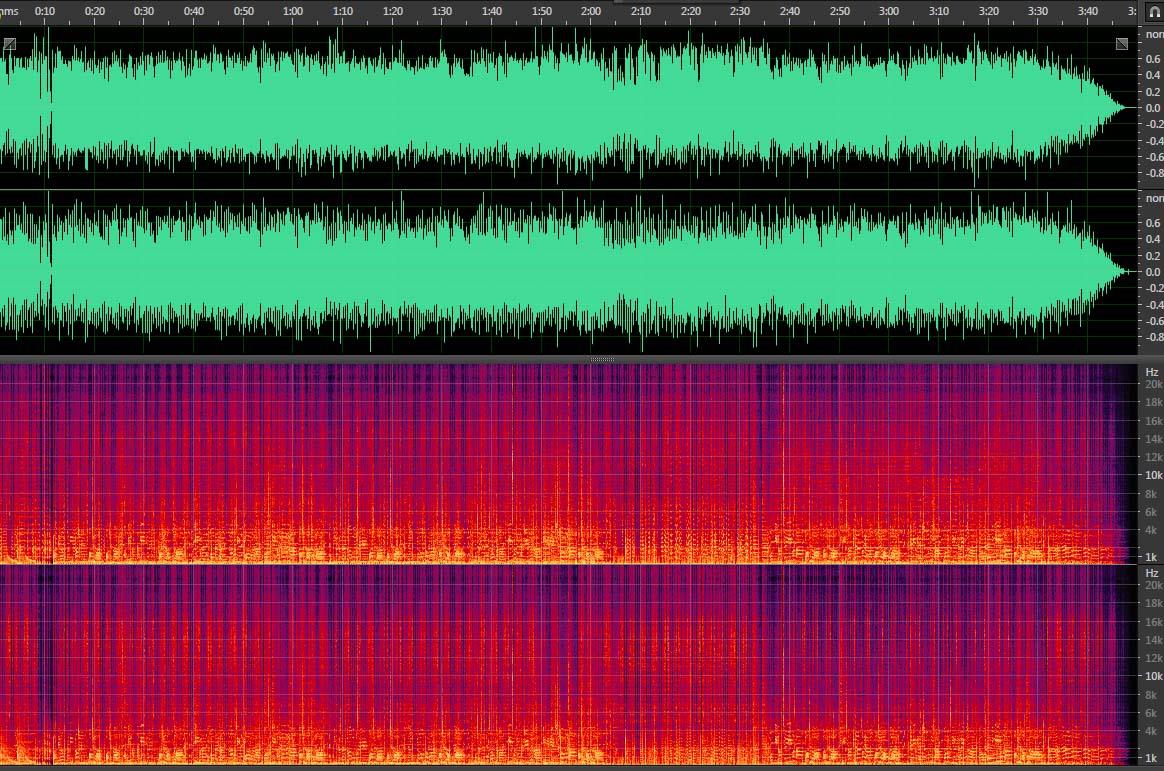
Task: Click the Hz label of lower spectral scale
Action: pos(1152,573)
